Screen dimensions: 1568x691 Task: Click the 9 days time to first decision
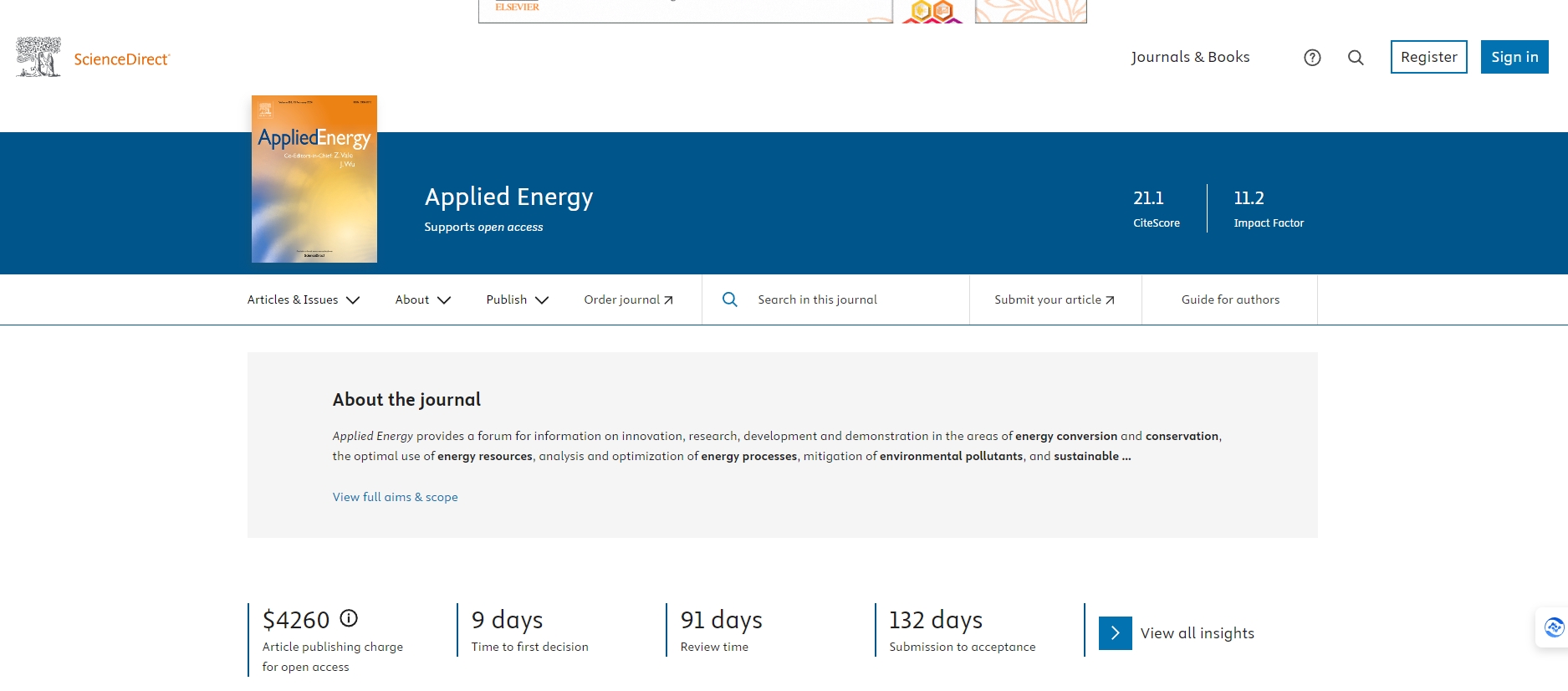pyautogui.click(x=529, y=630)
